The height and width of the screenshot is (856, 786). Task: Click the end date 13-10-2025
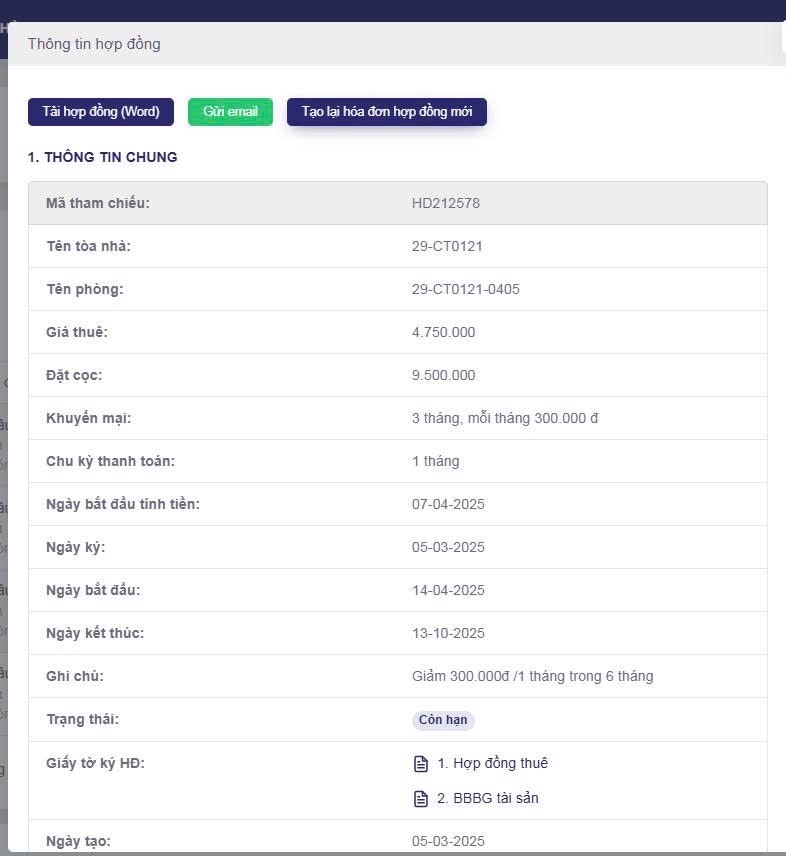point(448,633)
